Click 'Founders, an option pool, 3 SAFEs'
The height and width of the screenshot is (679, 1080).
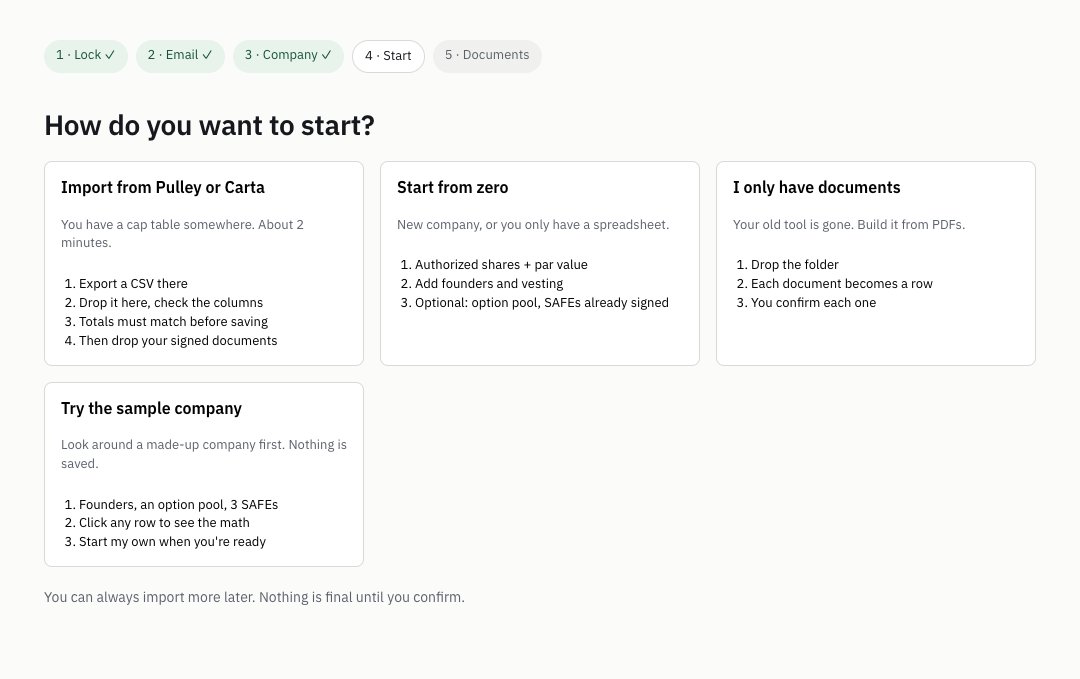(178, 505)
